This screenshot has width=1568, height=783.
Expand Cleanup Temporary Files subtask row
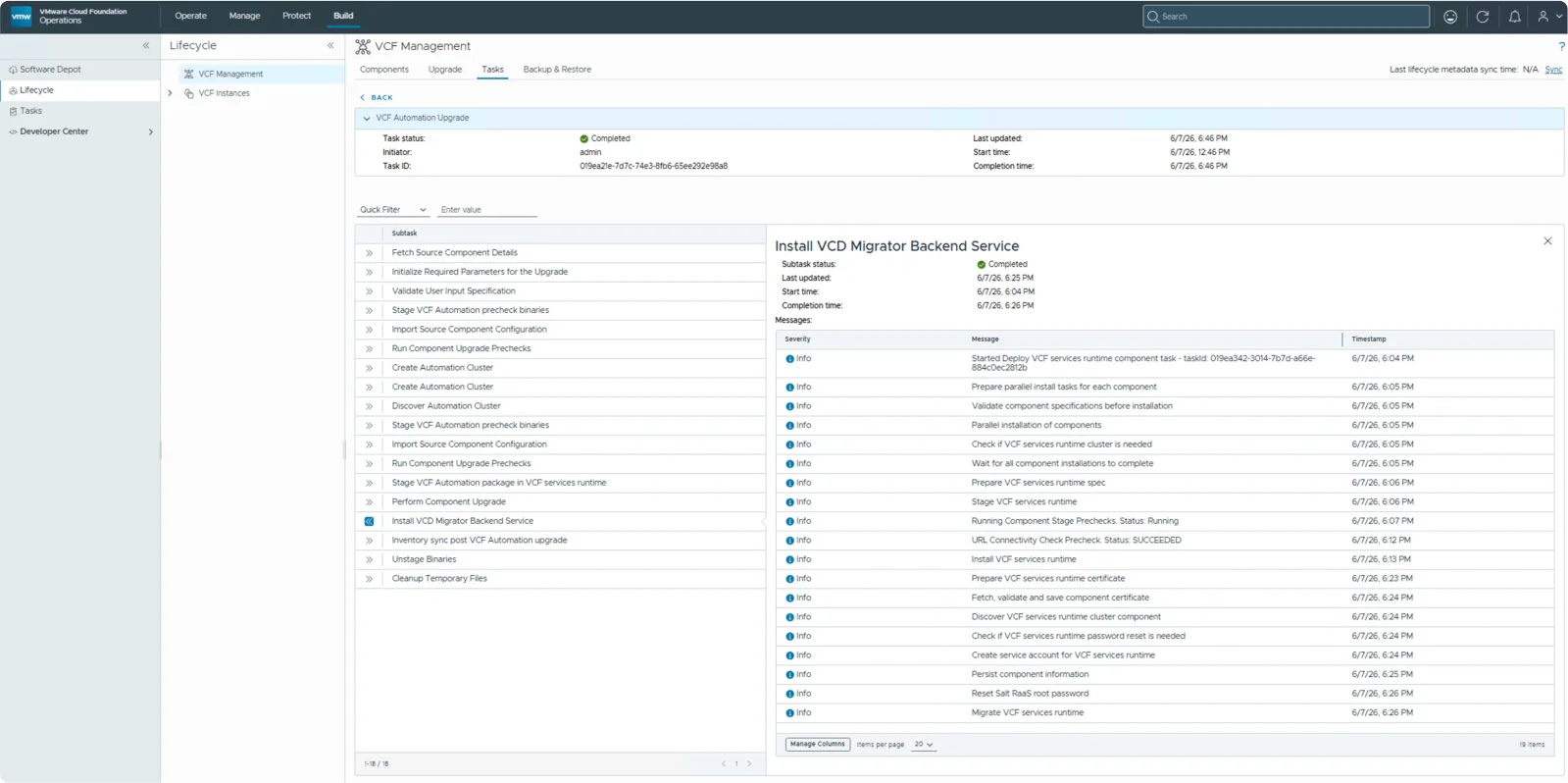370,579
